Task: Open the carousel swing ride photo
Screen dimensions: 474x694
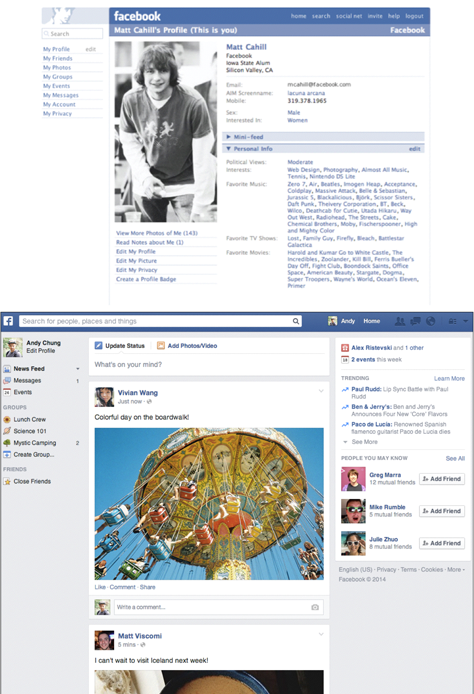Action: tap(209, 504)
